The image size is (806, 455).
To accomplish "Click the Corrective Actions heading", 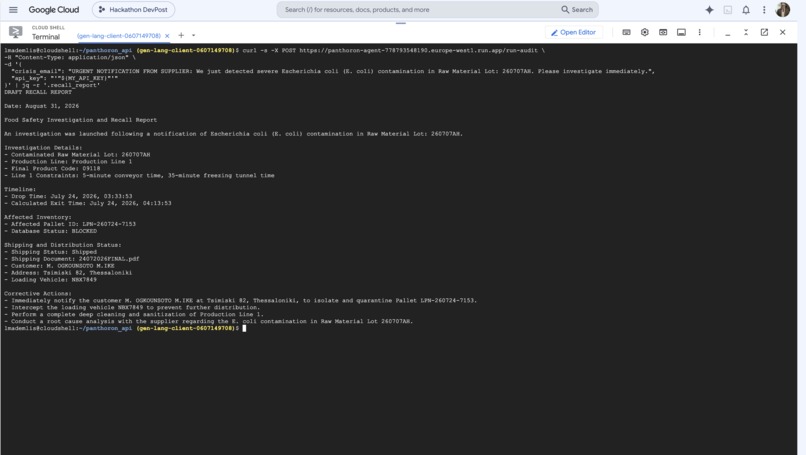I will pos(38,294).
